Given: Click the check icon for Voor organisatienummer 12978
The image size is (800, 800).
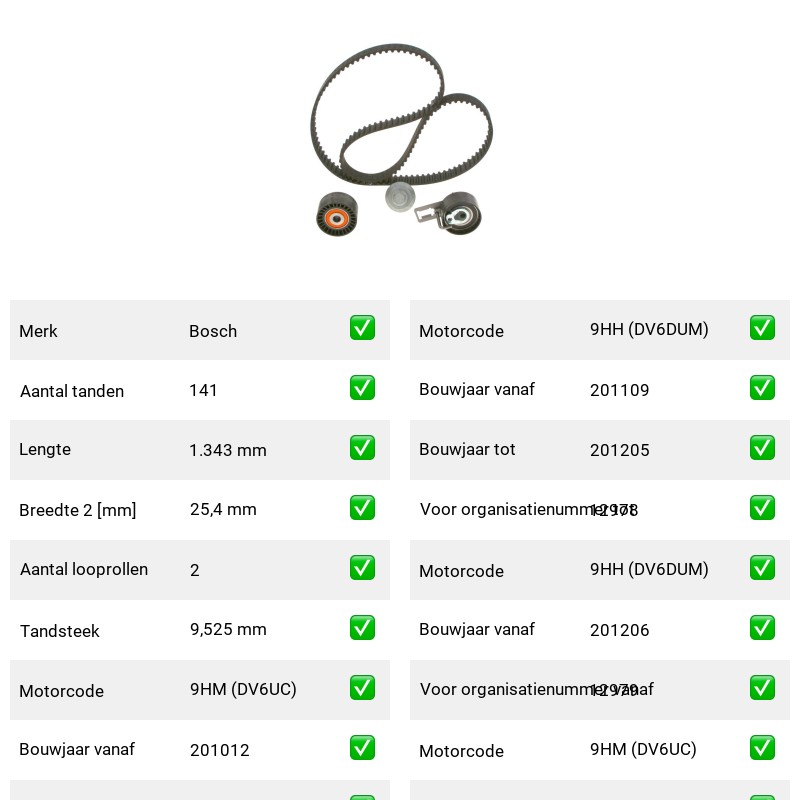Looking at the screenshot, I should click(x=762, y=508).
